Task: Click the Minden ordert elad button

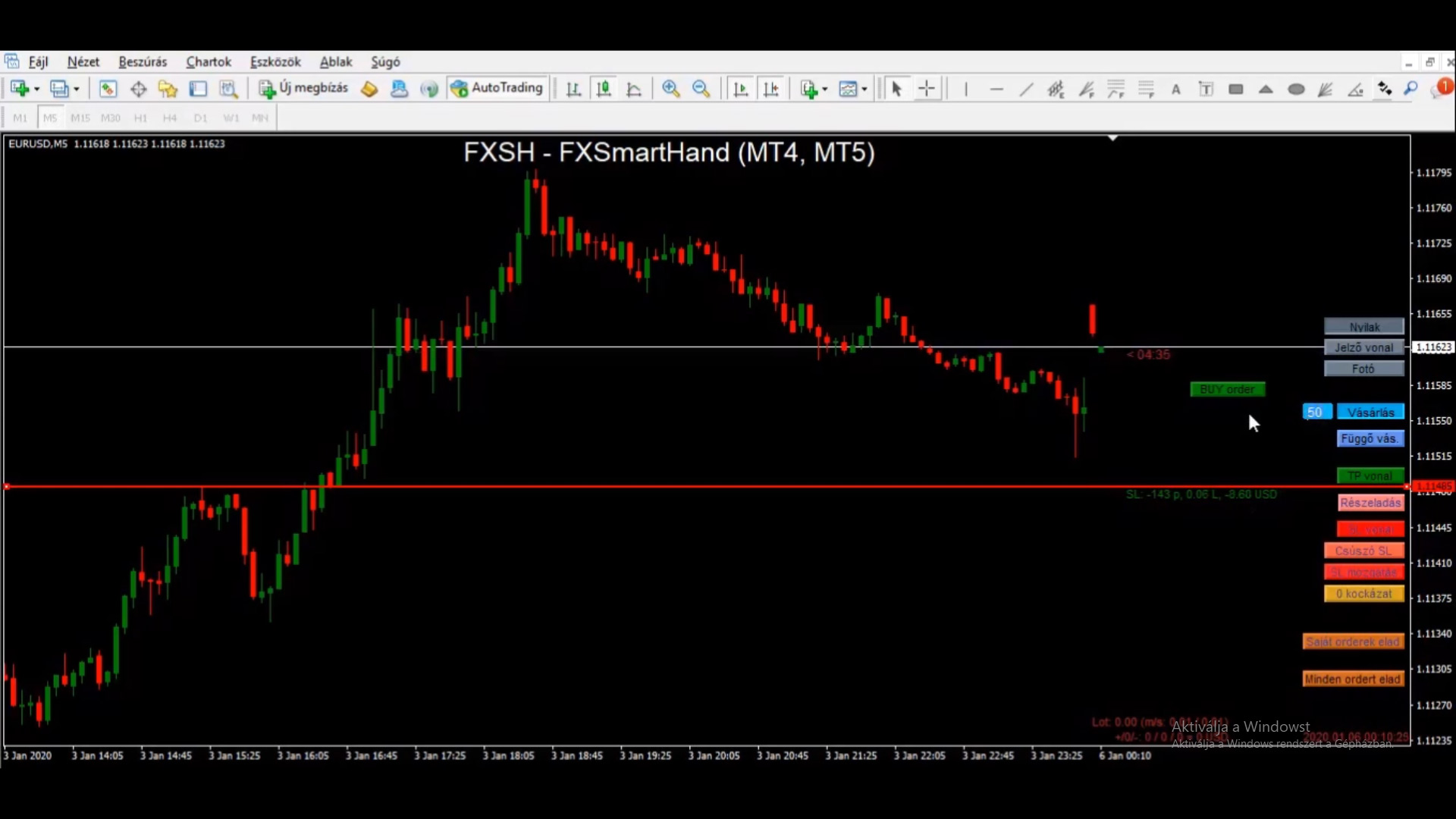Action: tap(1353, 679)
